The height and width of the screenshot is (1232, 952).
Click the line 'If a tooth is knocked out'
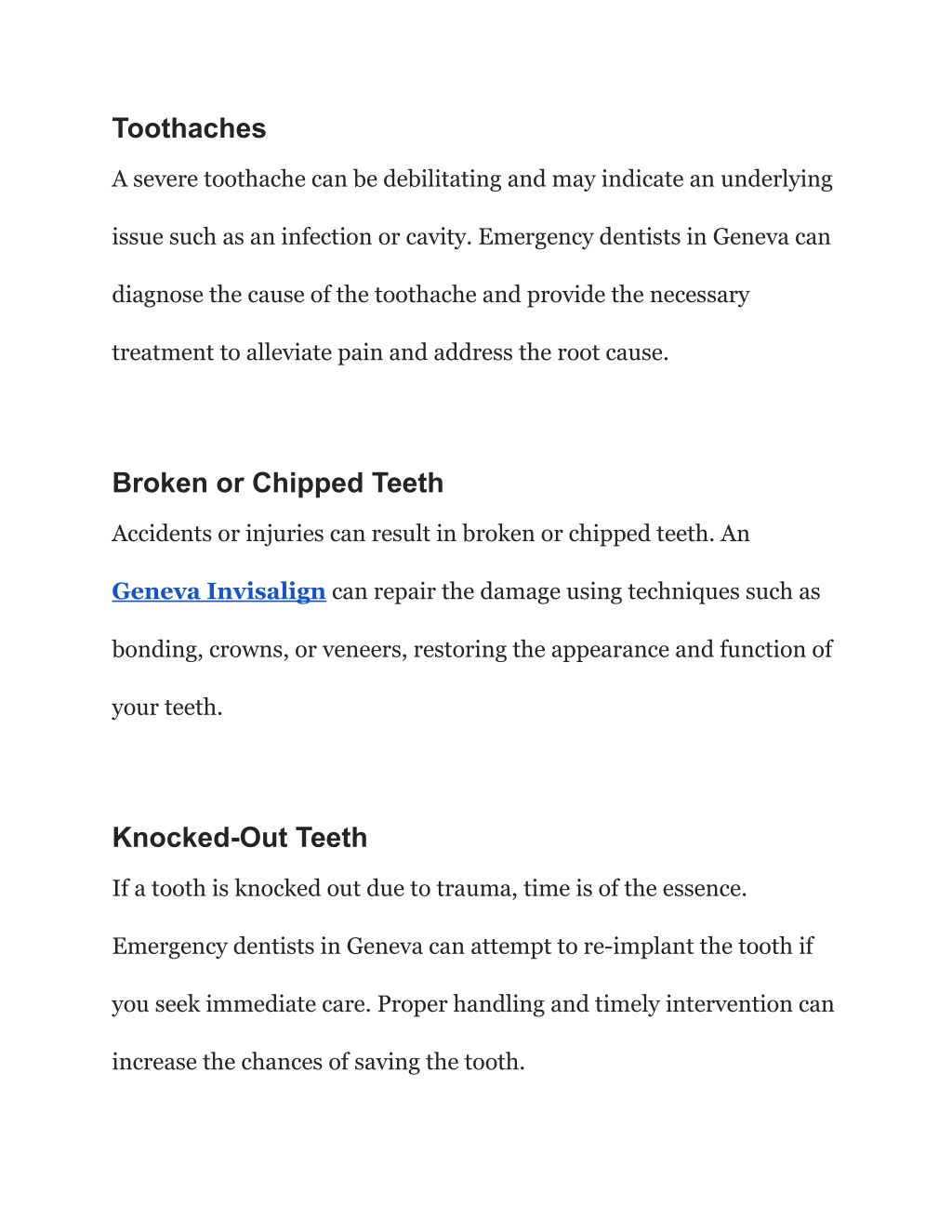tap(430, 888)
